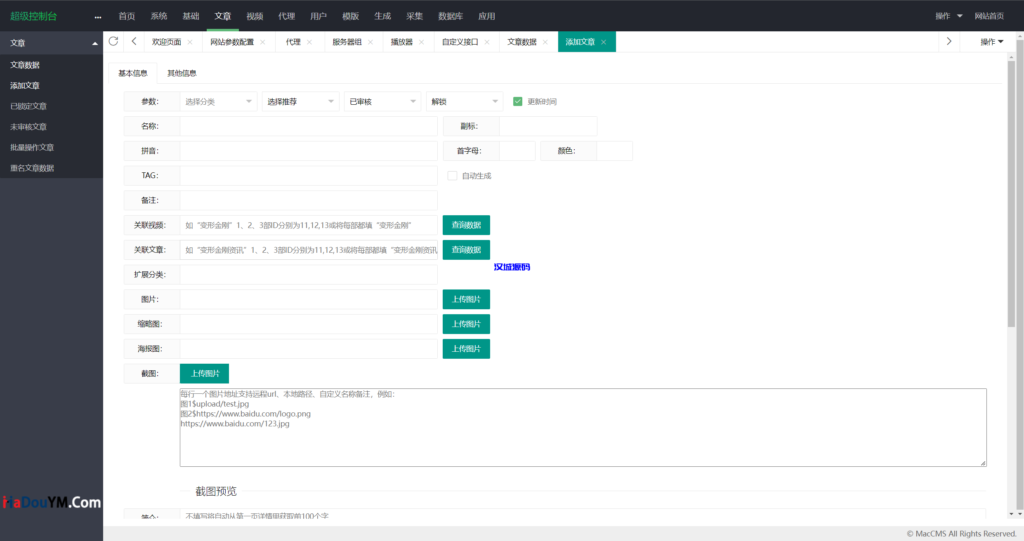Click the 网站首页 link in the header
This screenshot has height=541, width=1024.
(x=989, y=16)
